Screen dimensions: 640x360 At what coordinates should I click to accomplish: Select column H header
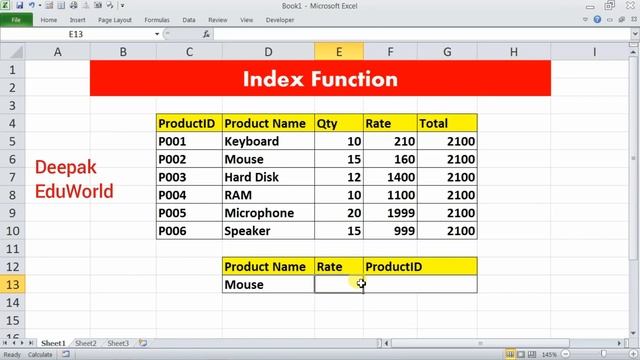[x=513, y=52]
